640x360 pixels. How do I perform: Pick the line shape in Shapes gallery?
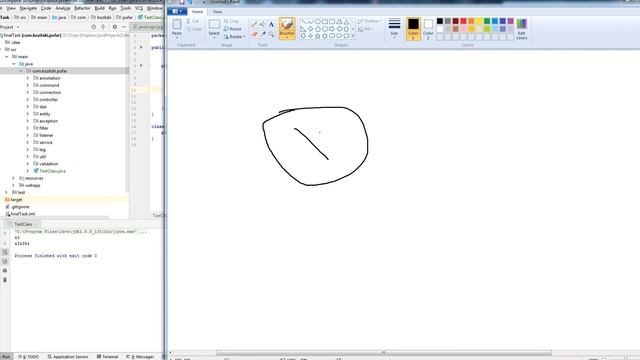303,22
